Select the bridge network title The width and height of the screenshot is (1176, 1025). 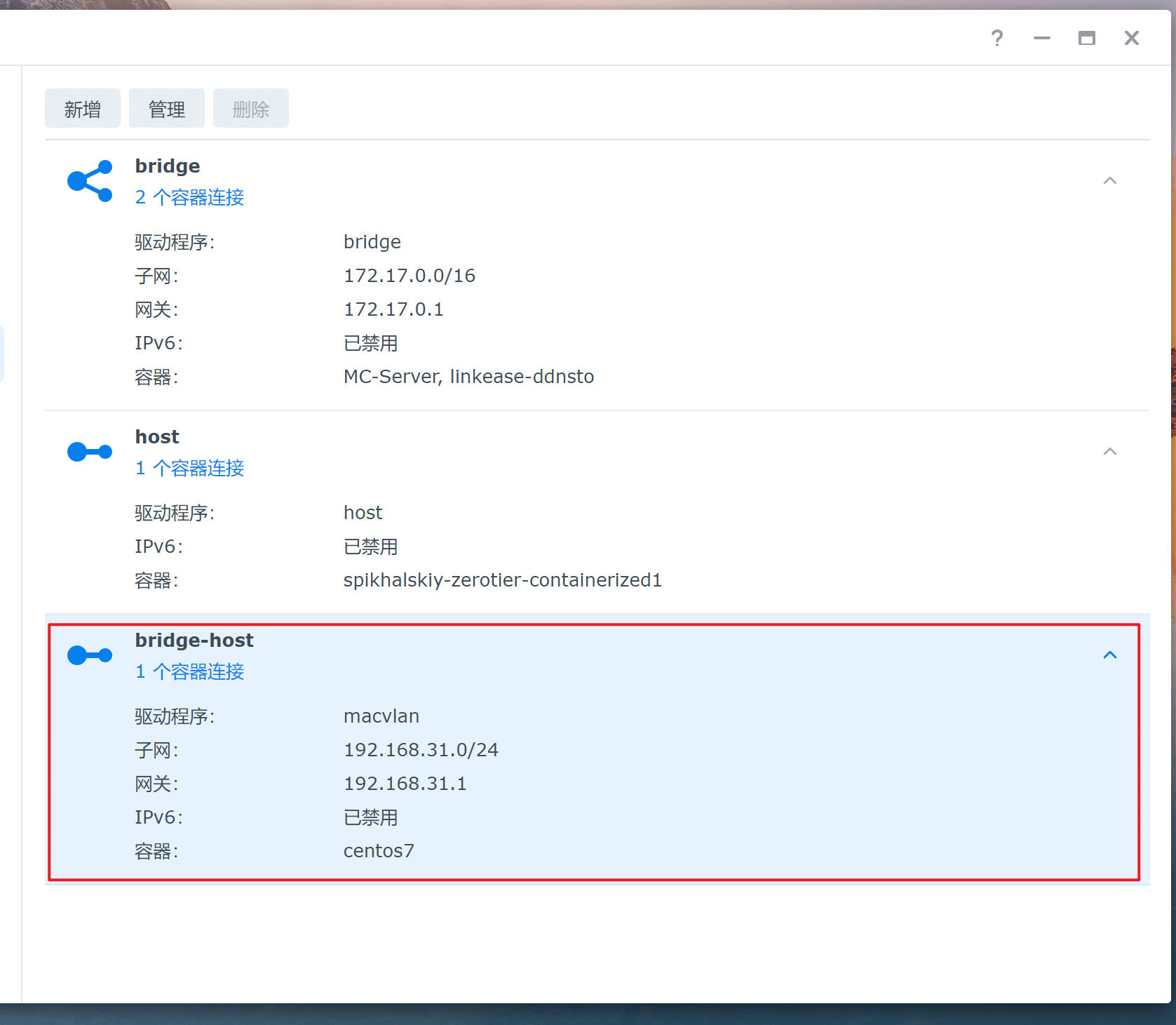coord(168,166)
